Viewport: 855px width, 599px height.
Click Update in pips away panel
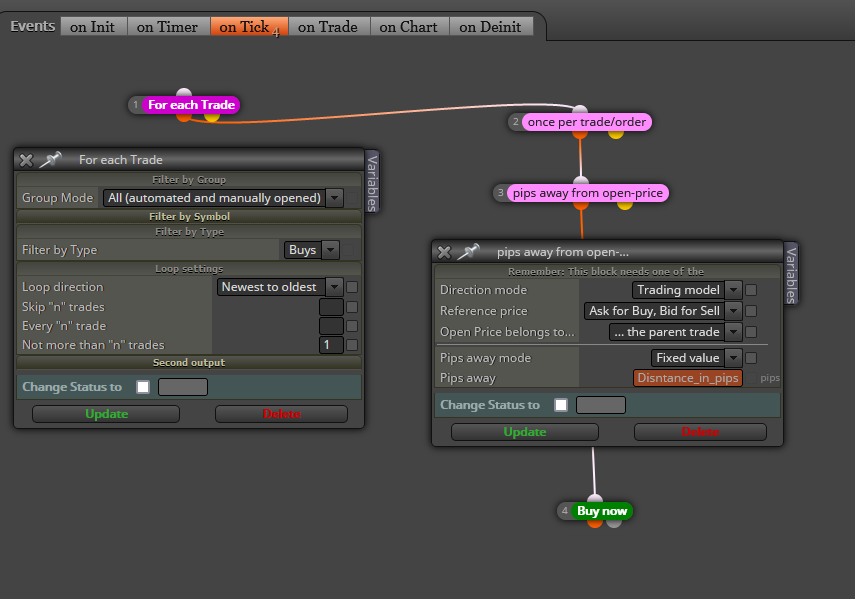525,432
